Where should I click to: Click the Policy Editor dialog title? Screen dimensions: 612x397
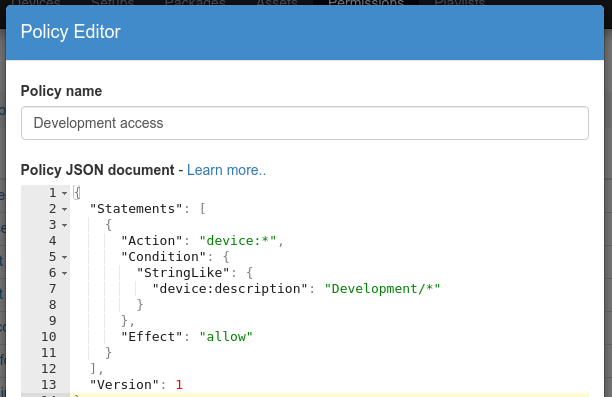(x=71, y=32)
